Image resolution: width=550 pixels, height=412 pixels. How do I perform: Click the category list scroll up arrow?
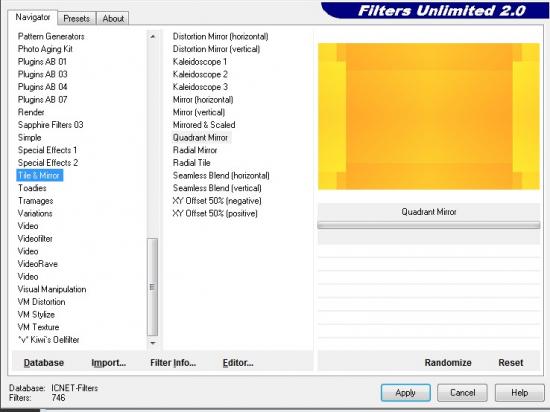(153, 36)
